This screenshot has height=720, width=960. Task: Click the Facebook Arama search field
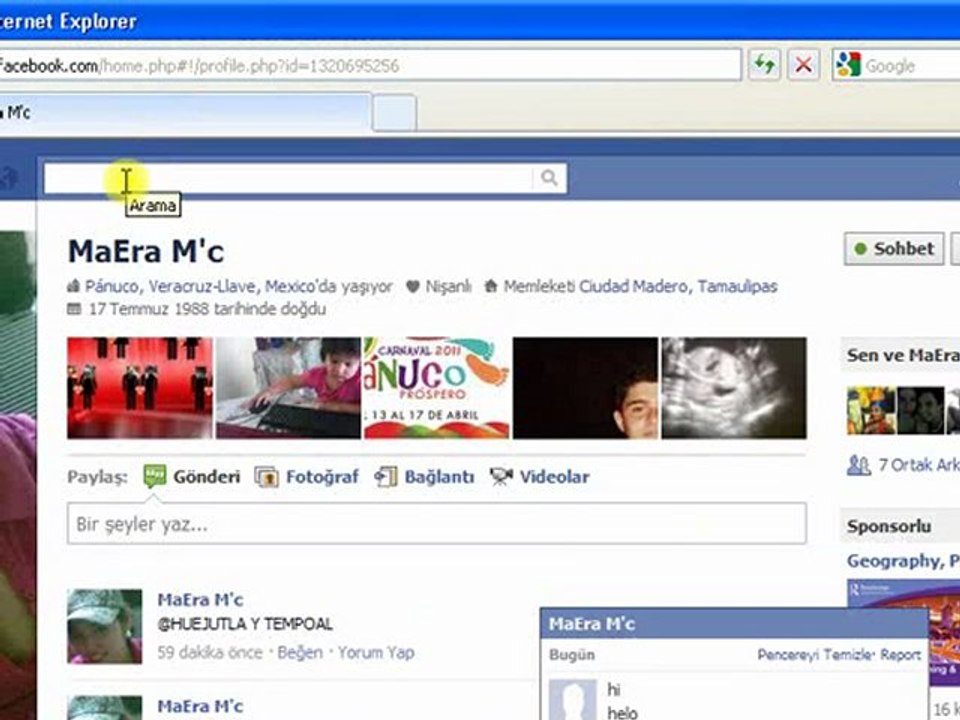(x=288, y=178)
